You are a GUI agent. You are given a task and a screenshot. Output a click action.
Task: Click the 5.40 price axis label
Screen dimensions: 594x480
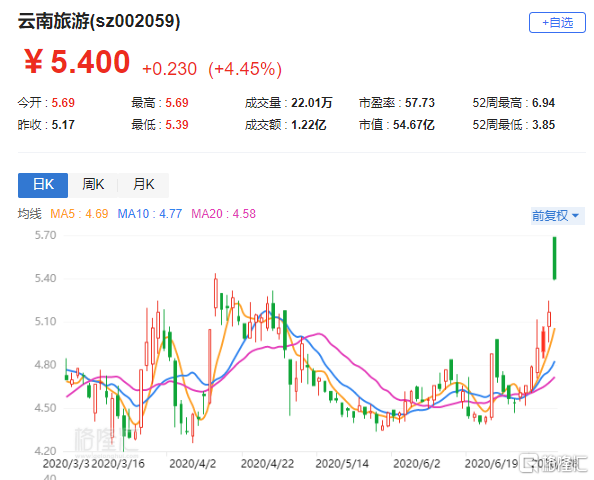tap(45, 278)
